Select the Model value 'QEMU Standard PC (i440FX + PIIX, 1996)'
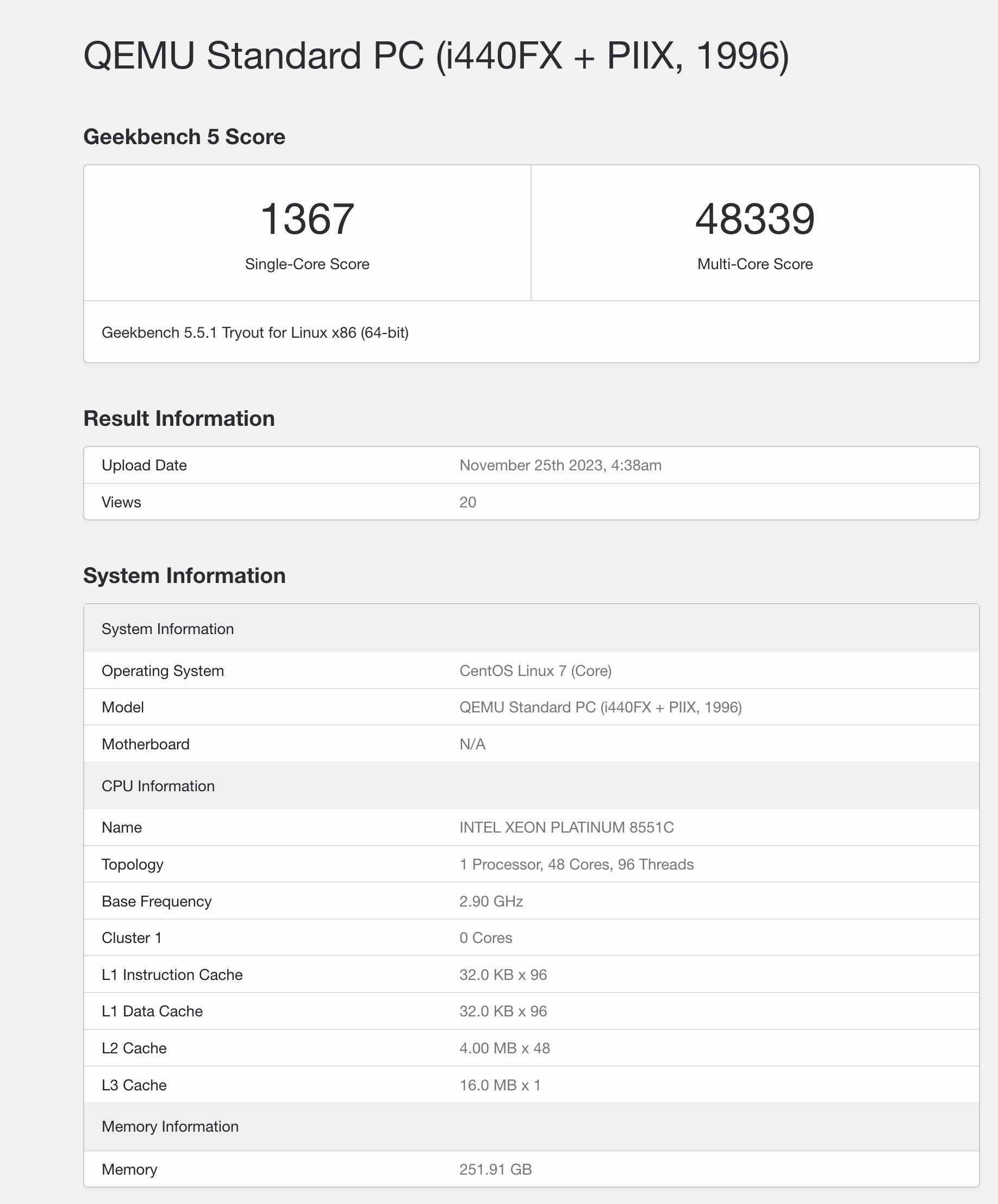 601,707
